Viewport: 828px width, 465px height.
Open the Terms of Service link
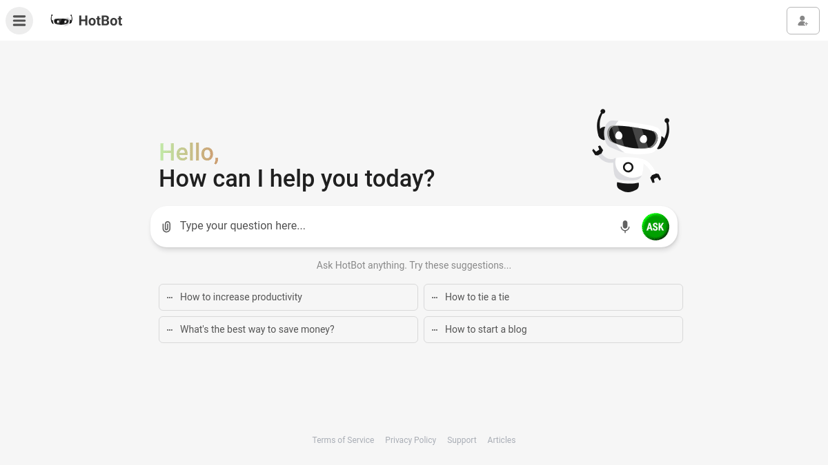(343, 440)
